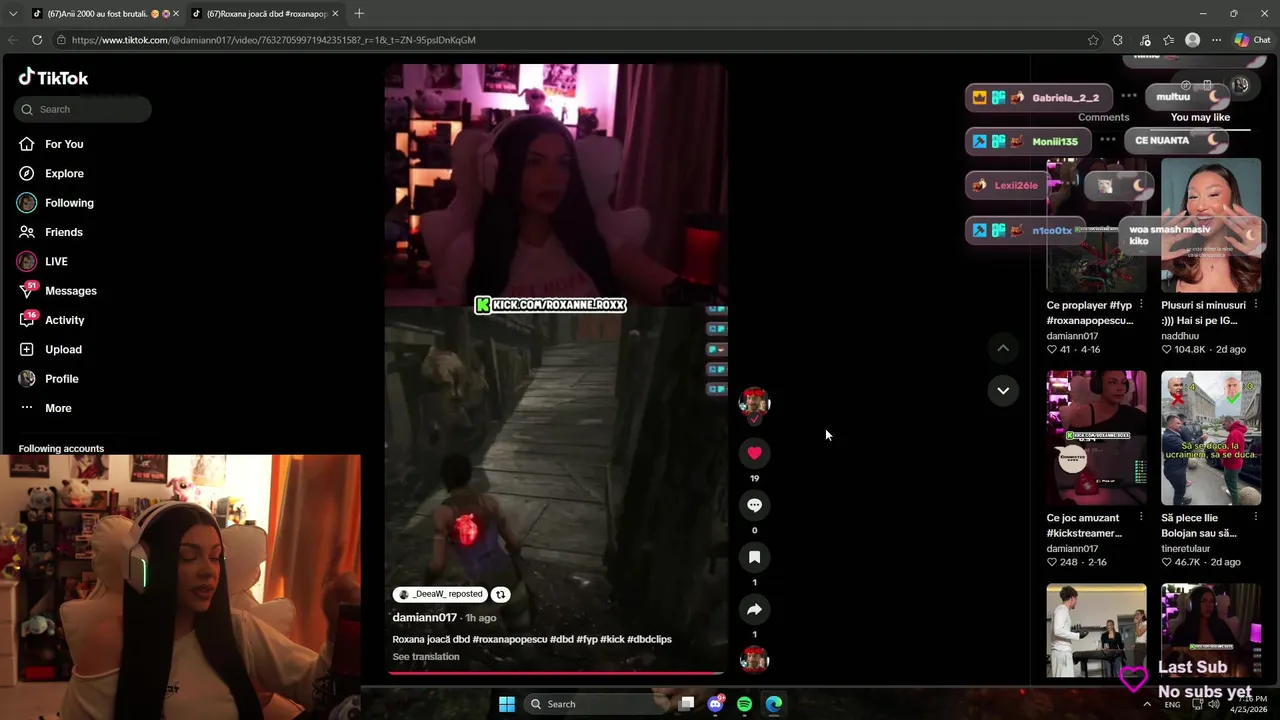Open the For You feed

pos(64,144)
